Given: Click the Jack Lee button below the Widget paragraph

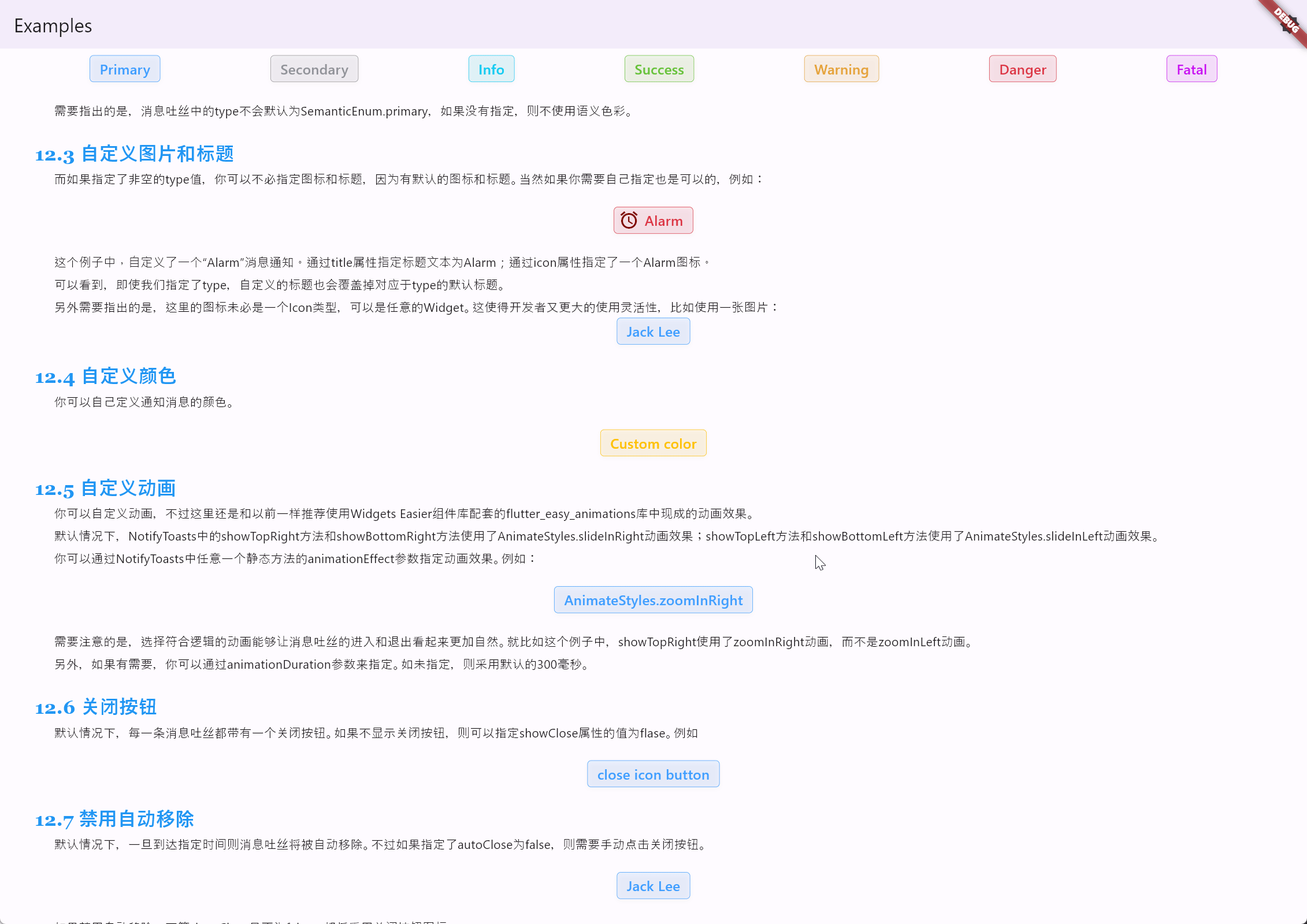Looking at the screenshot, I should coord(653,331).
